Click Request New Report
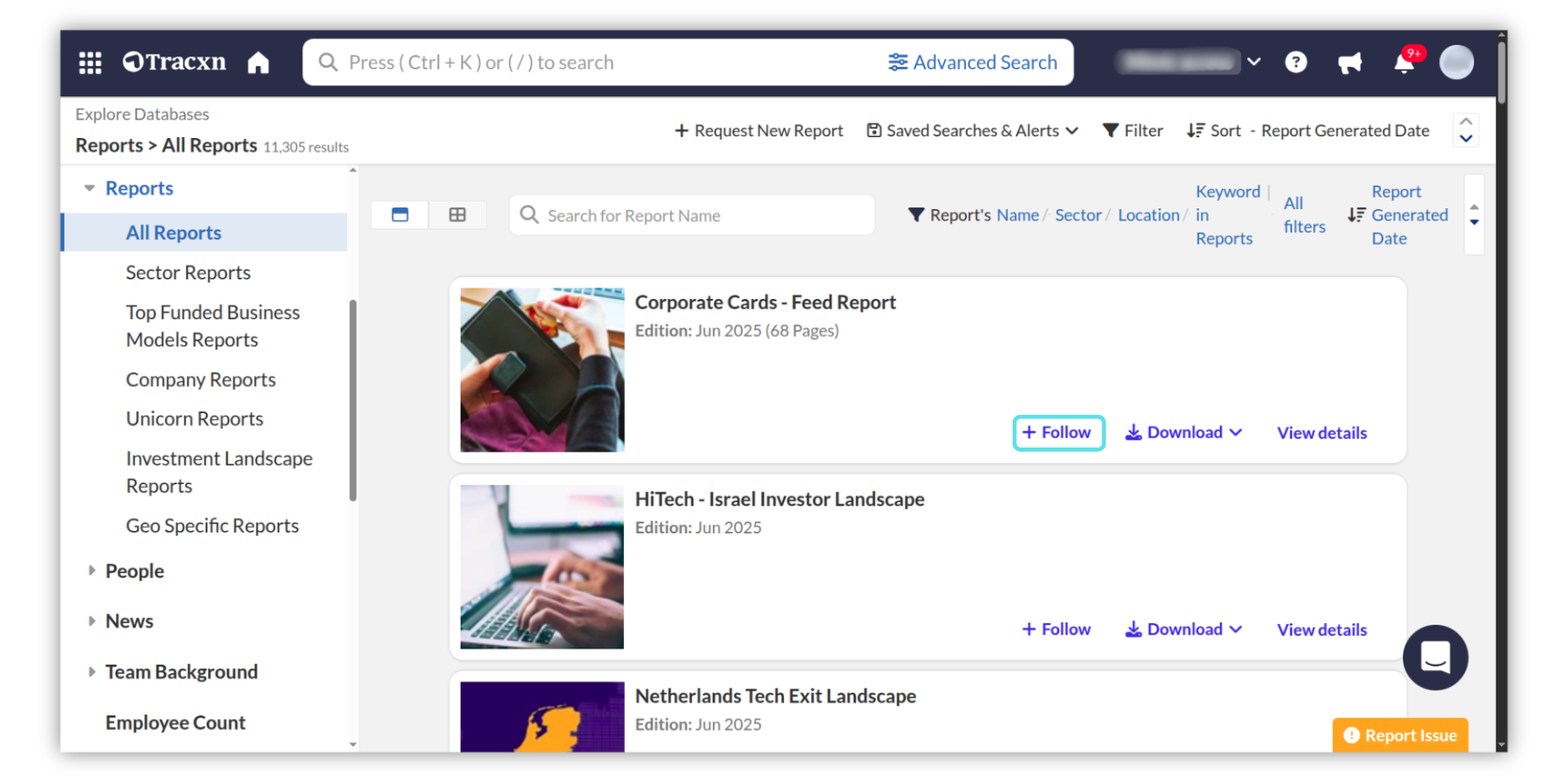The width and height of the screenshot is (1568, 784). coord(759,131)
